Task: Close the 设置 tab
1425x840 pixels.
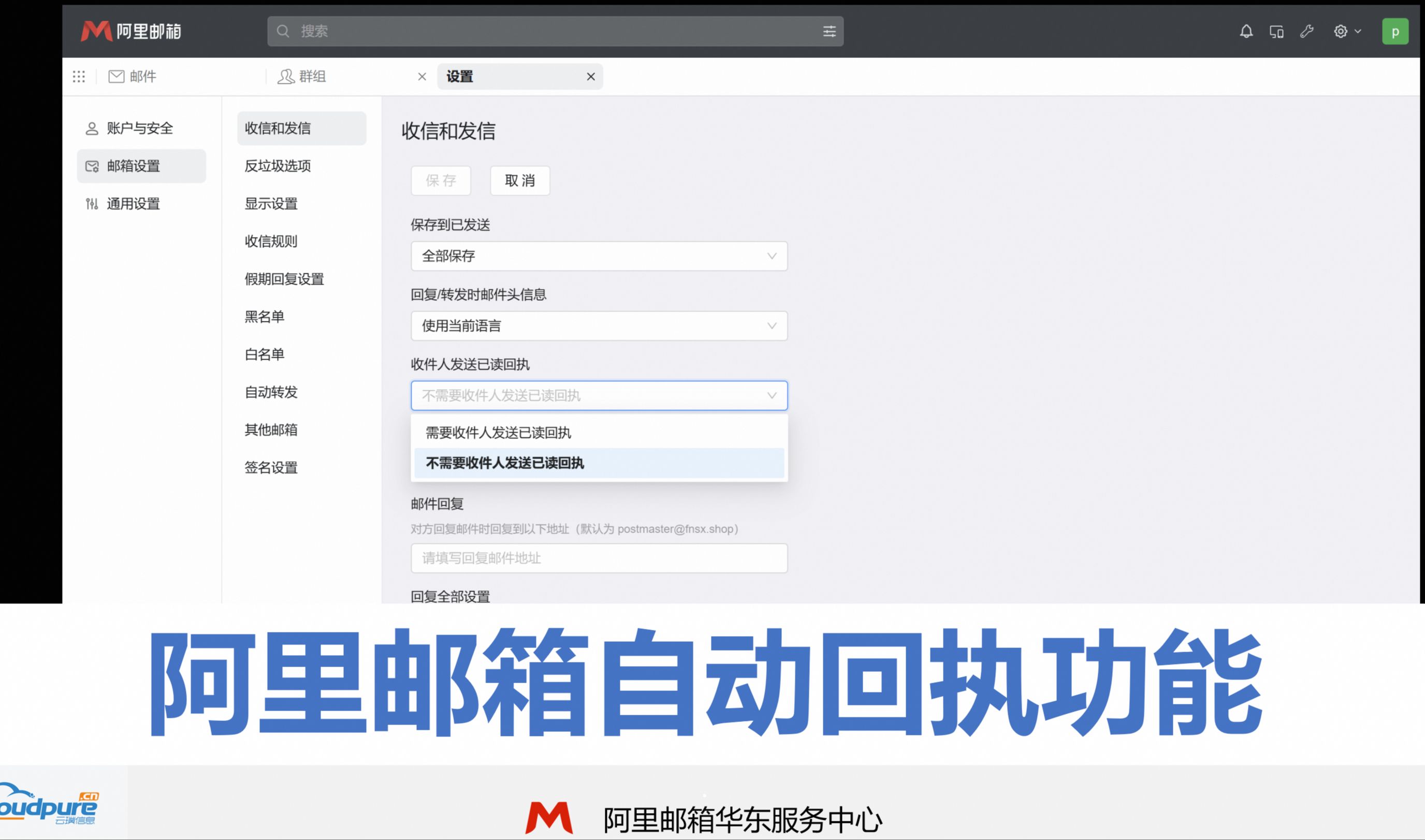Action: [590, 77]
